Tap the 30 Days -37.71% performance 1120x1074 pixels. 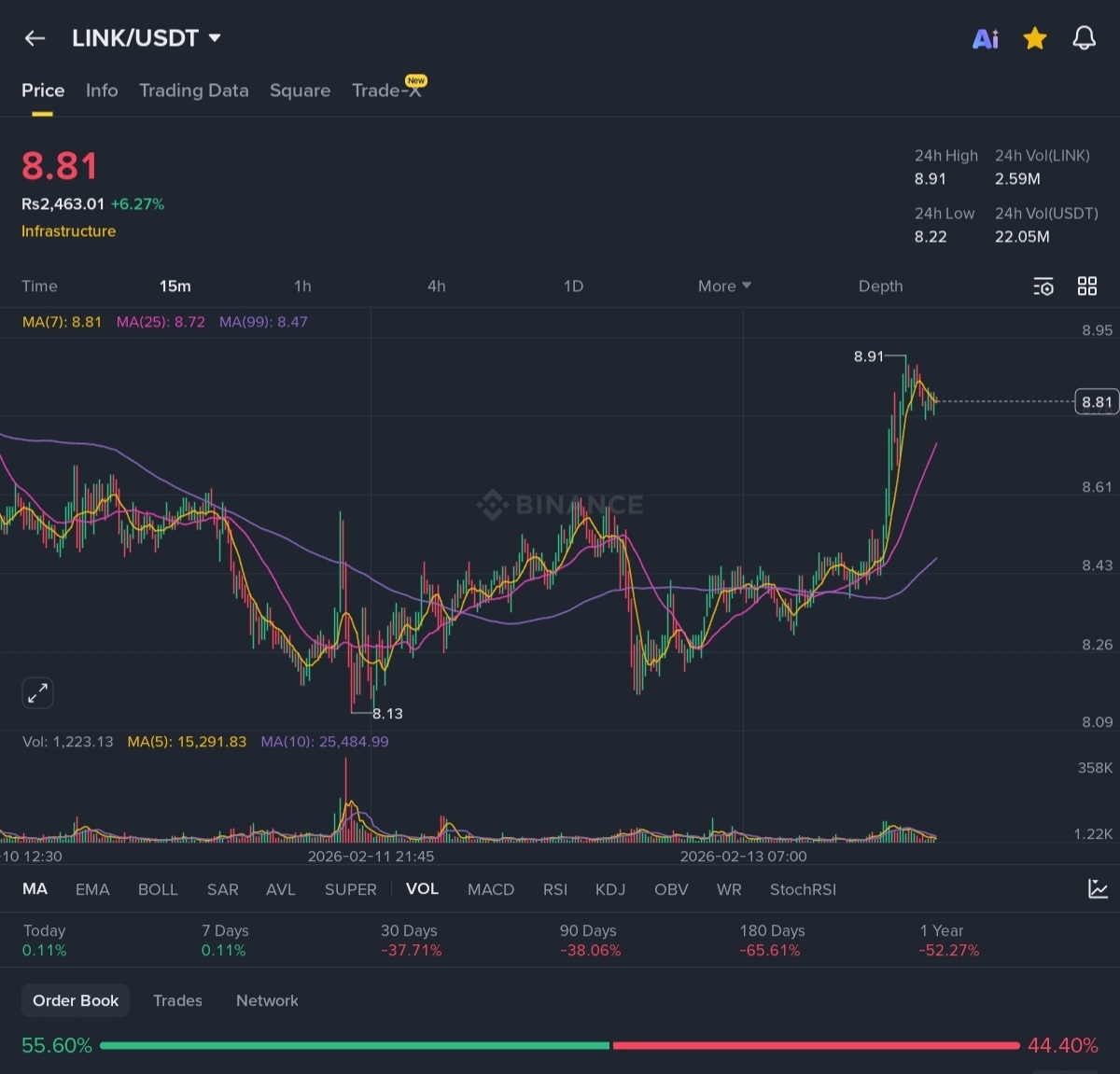(x=411, y=941)
